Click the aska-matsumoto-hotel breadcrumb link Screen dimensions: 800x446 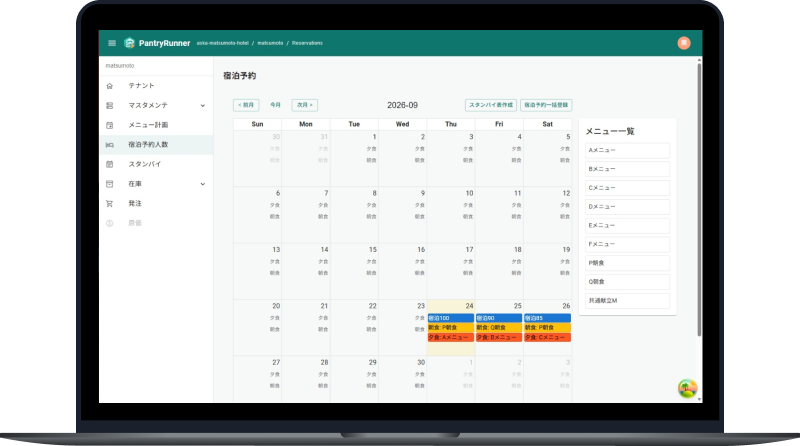click(222, 43)
